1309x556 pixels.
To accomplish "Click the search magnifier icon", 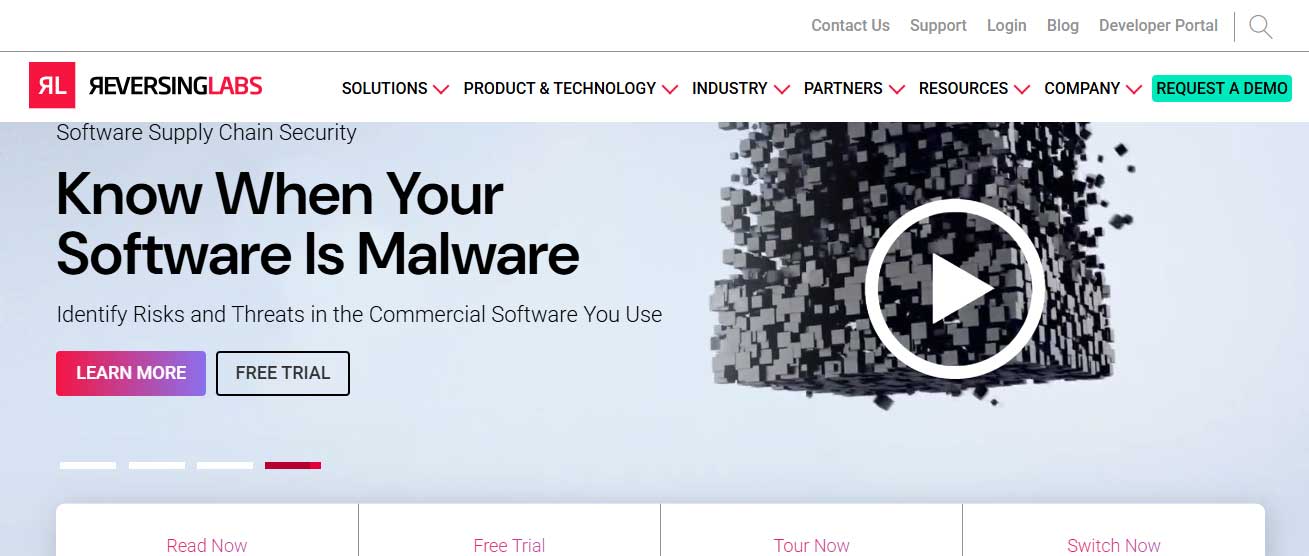I will click(x=1261, y=27).
